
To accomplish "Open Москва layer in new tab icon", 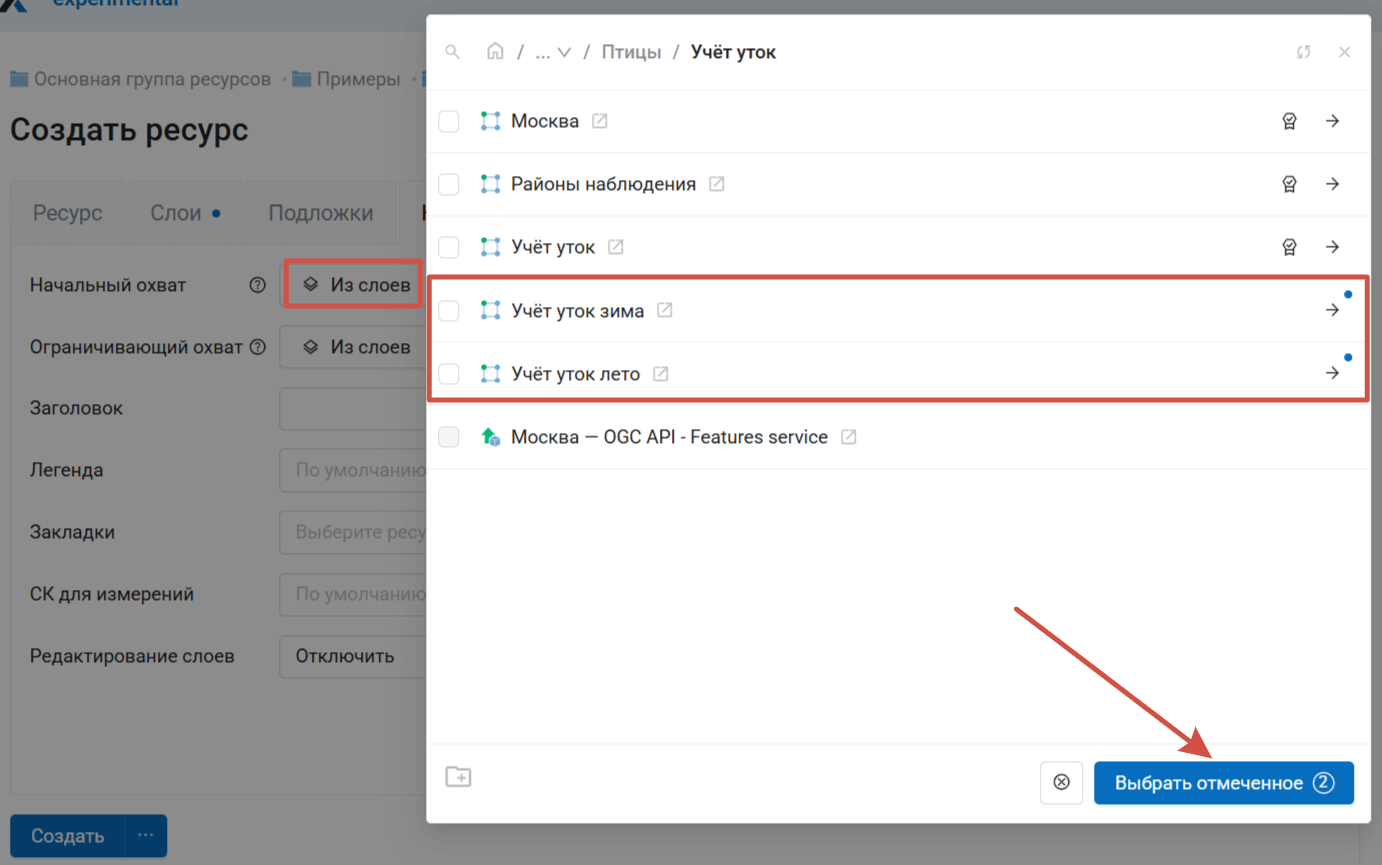I will tap(600, 121).
